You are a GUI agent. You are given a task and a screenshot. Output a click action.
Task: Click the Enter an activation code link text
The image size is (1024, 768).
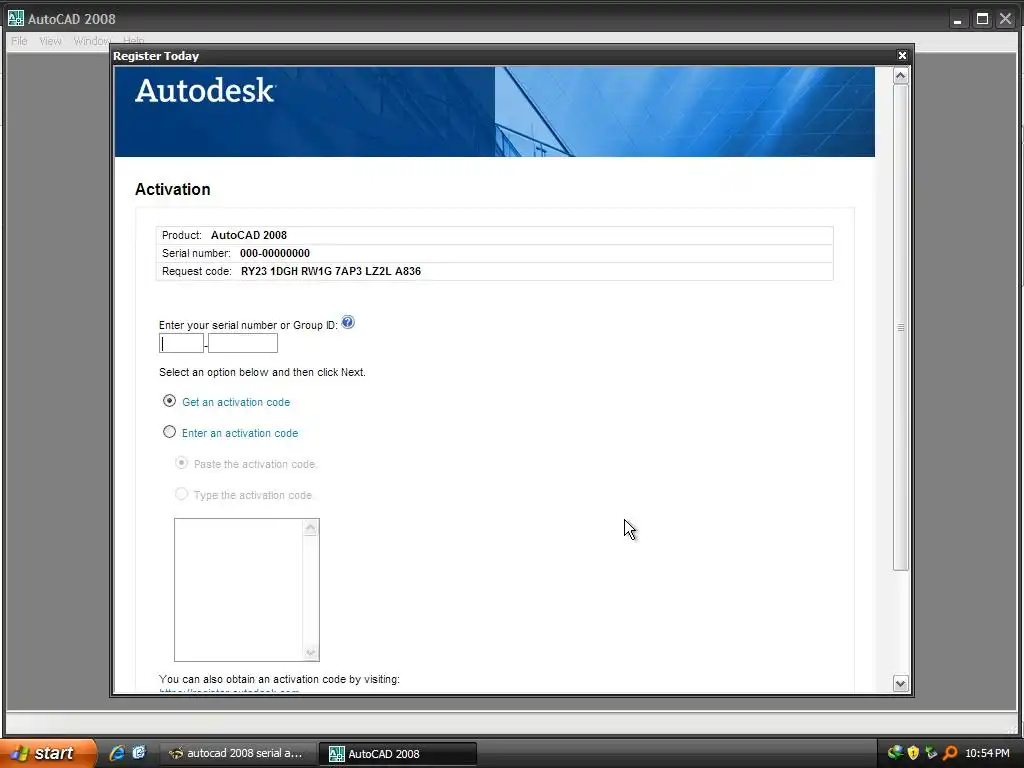240,433
